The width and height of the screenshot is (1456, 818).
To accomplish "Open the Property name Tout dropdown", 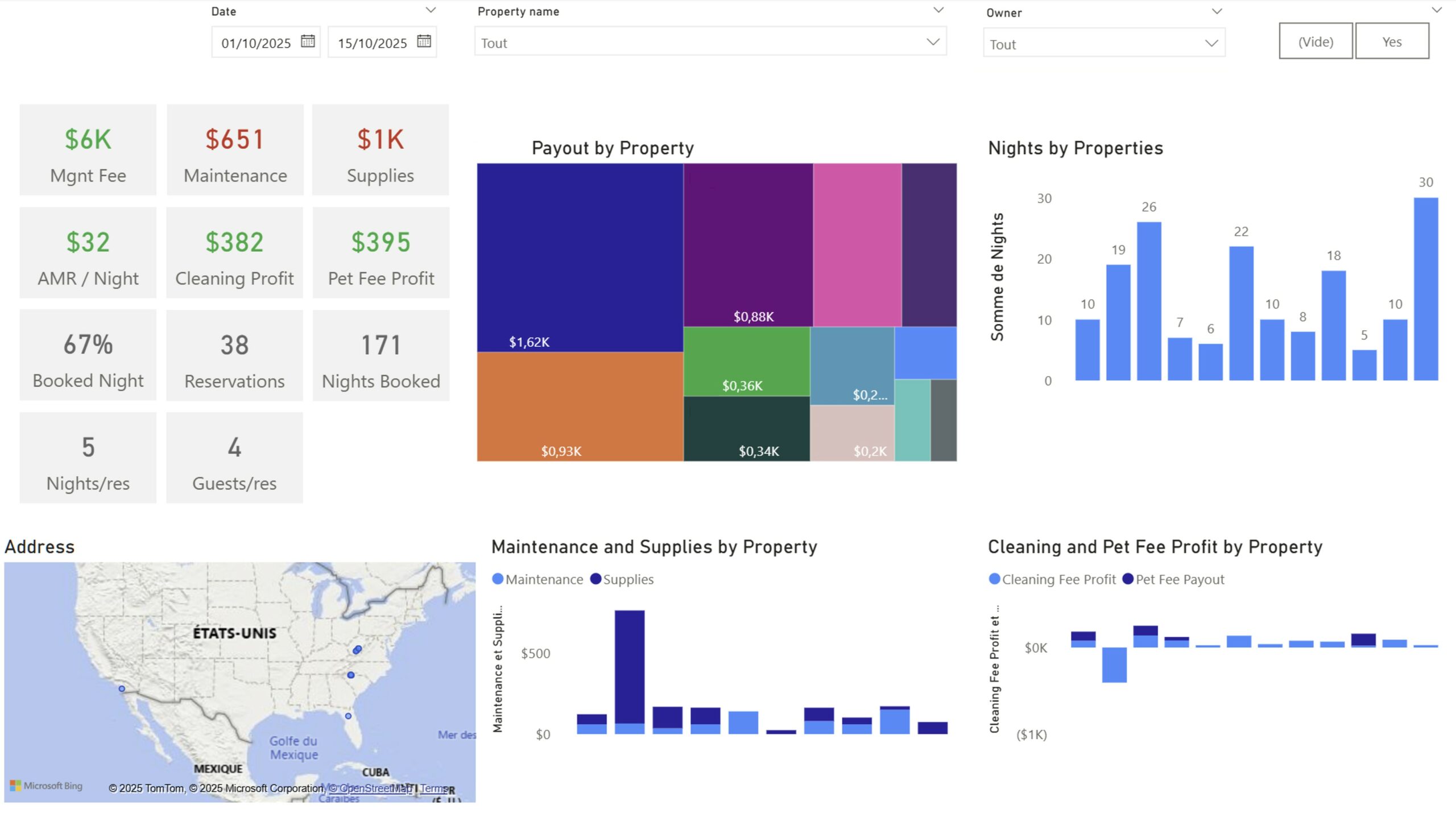I will 710,41.
